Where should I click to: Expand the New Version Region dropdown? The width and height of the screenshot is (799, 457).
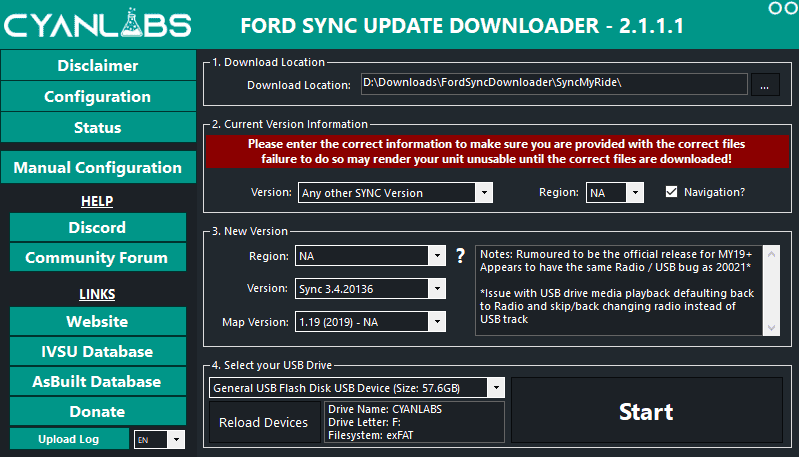(x=370, y=256)
